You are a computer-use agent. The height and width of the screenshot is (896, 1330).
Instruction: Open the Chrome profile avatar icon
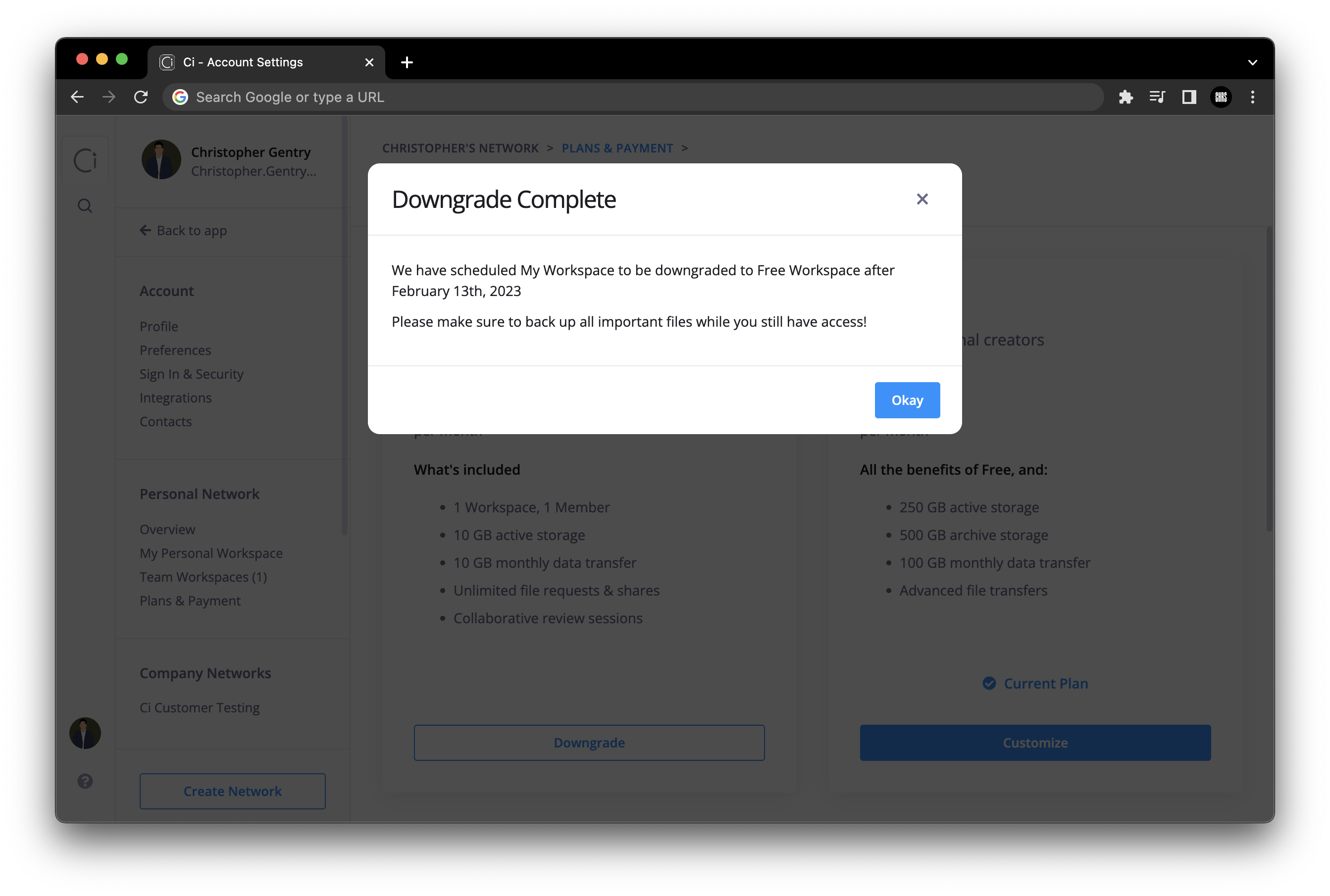[1221, 97]
